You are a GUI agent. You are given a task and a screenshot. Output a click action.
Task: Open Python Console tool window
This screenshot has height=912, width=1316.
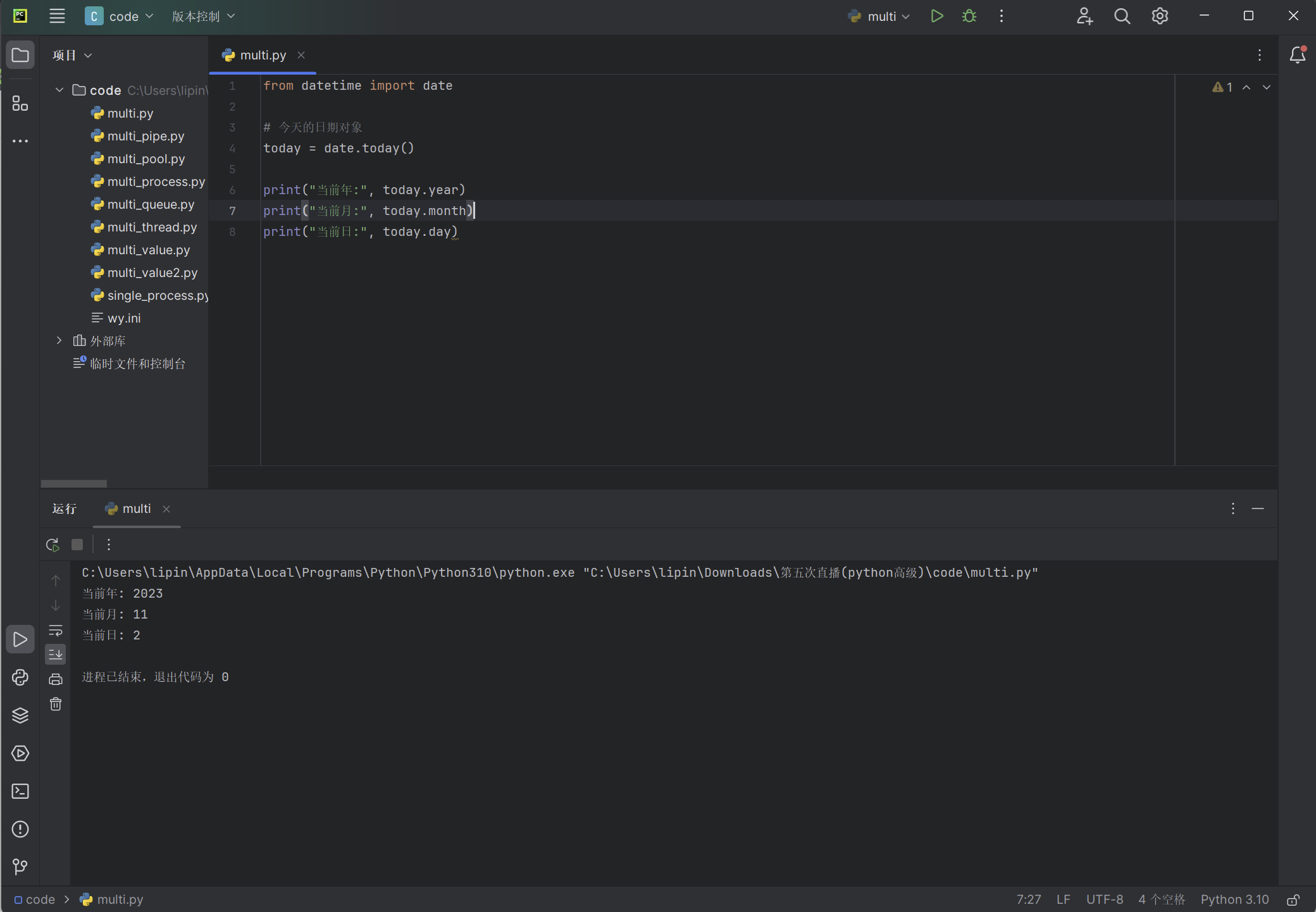(x=20, y=677)
